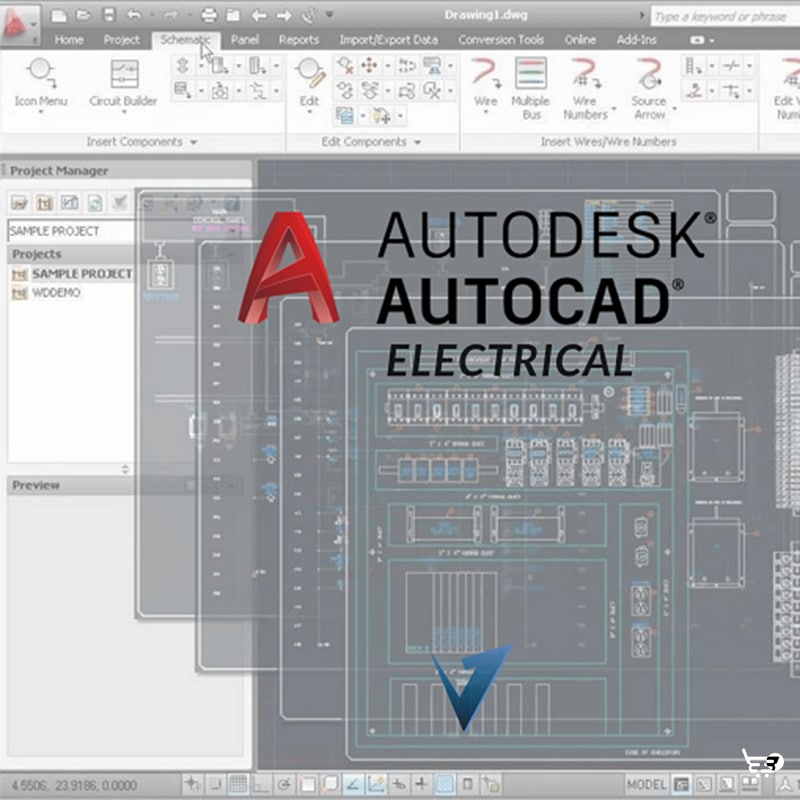Click the arrow left of the search box
800x800 pixels.
[x=642, y=16]
